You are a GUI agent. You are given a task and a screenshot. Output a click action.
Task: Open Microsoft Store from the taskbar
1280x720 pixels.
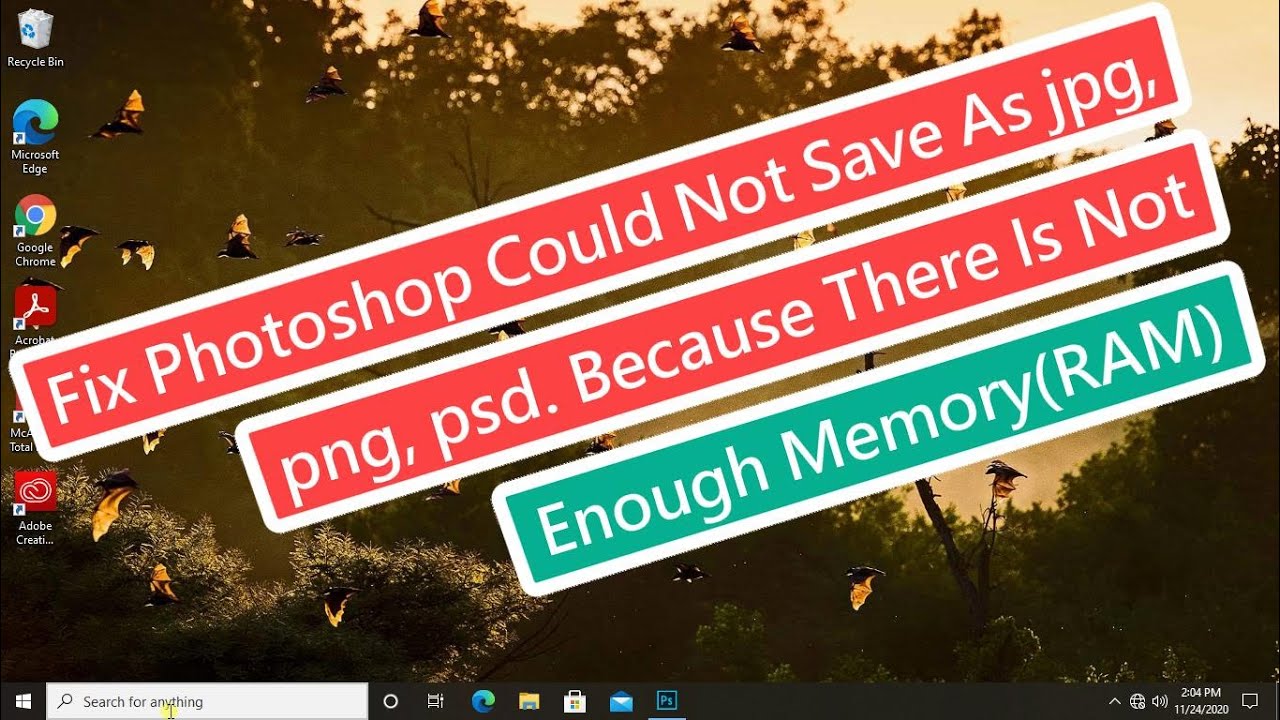pyautogui.click(x=574, y=701)
